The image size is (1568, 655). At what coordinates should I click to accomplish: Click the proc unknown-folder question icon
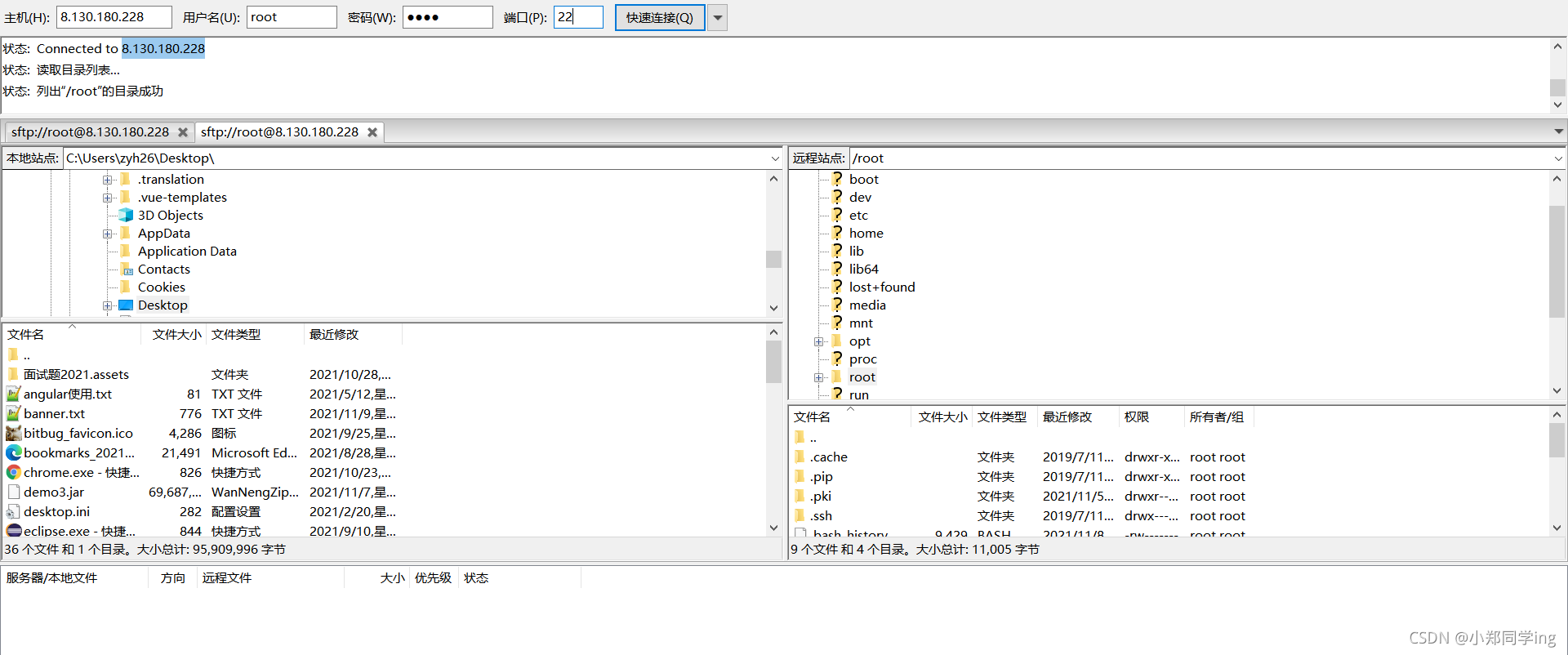point(837,359)
